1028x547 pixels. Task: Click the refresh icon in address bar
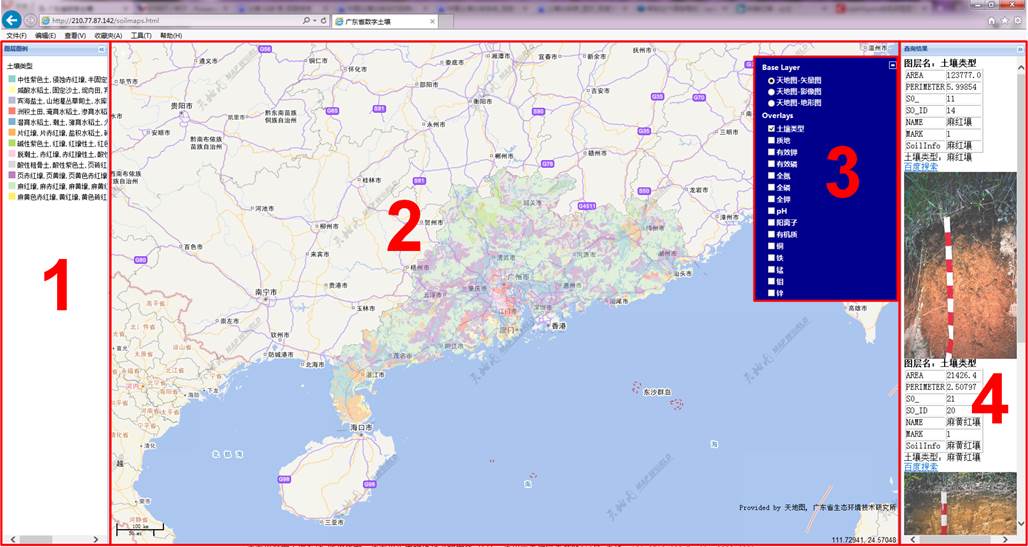(325, 20)
